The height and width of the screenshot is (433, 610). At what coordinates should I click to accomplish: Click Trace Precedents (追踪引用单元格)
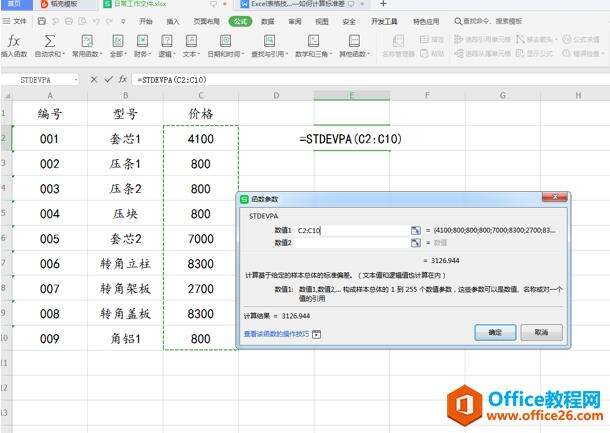pyautogui.click(x=482, y=39)
